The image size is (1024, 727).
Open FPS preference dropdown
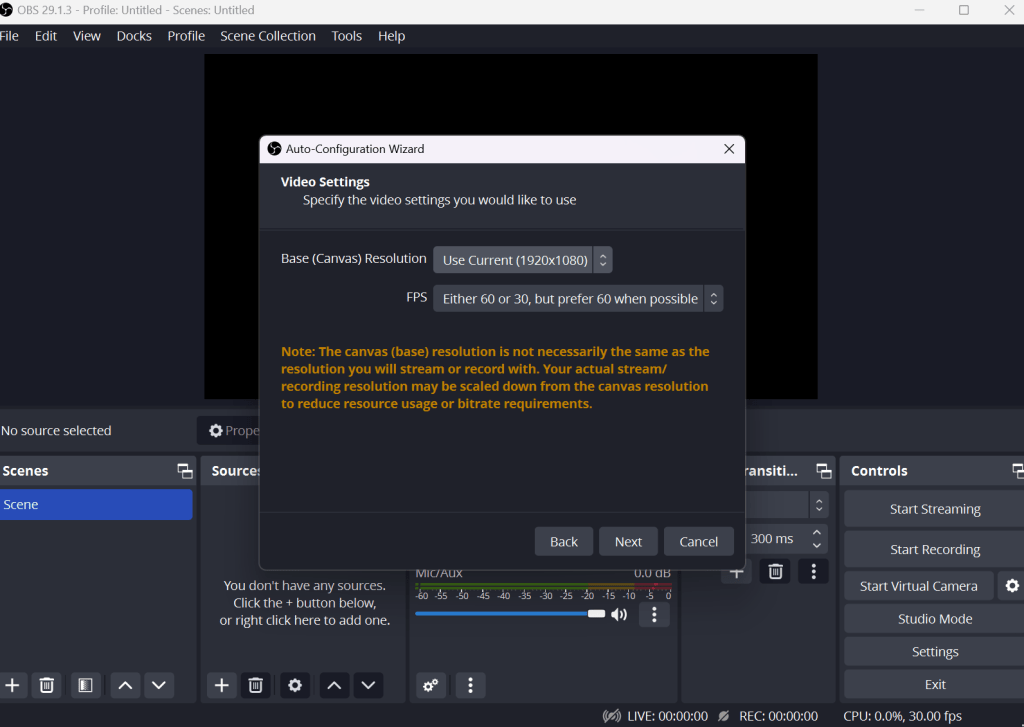tap(578, 299)
